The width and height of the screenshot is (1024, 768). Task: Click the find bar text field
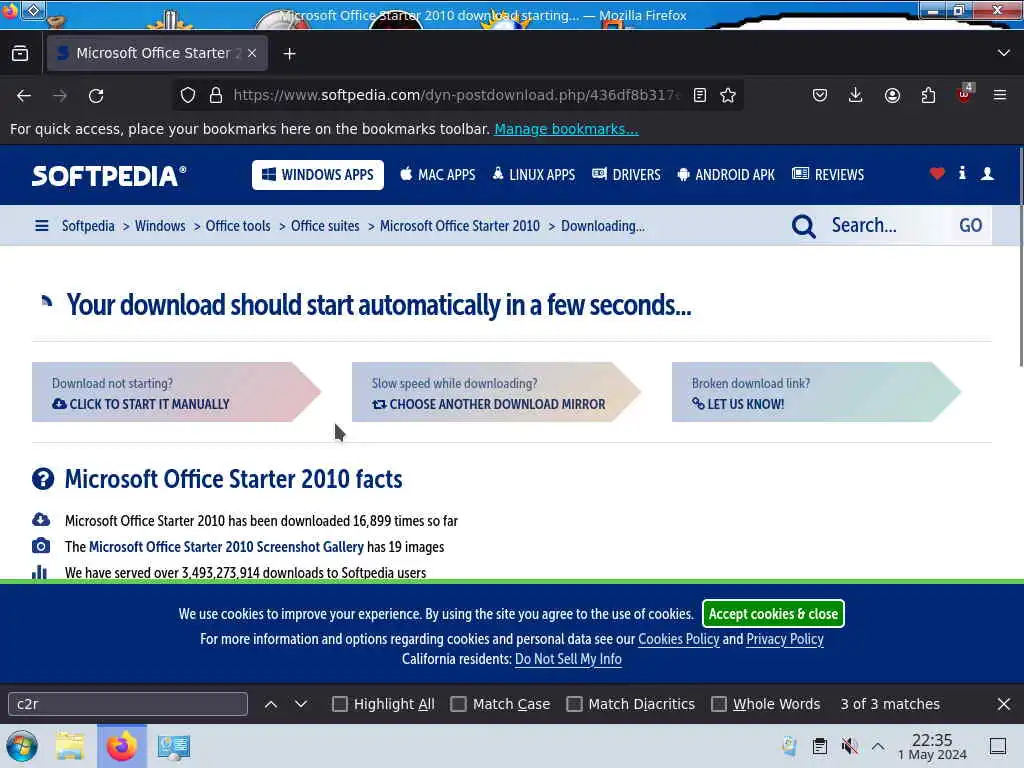[x=128, y=704]
